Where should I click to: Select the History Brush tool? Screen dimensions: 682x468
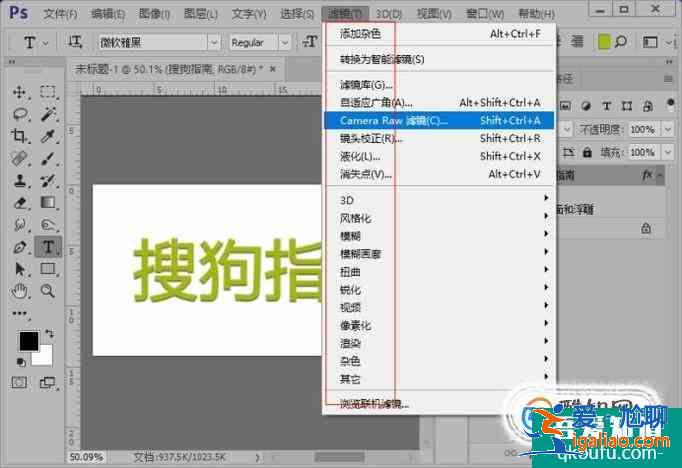pos(48,180)
